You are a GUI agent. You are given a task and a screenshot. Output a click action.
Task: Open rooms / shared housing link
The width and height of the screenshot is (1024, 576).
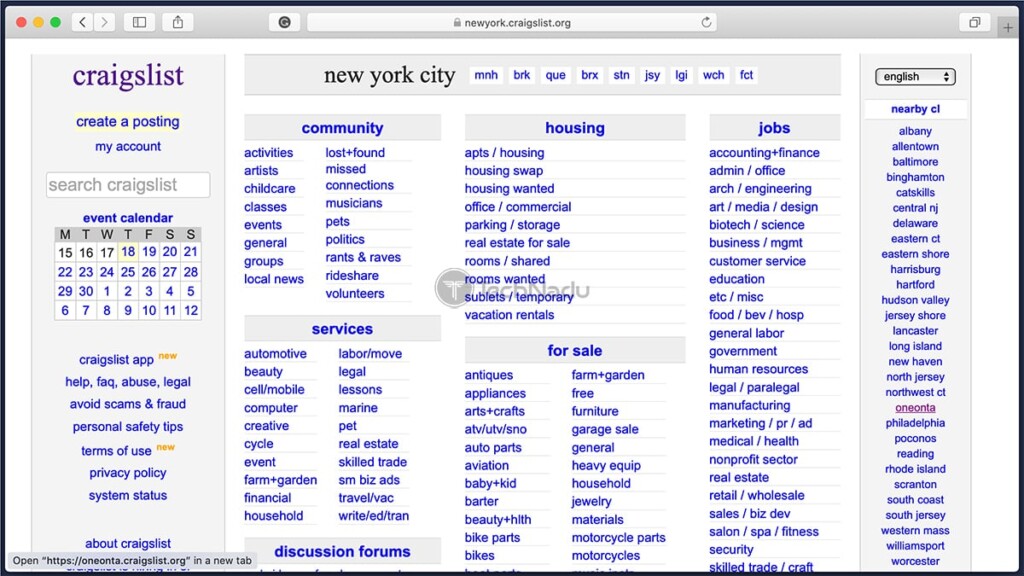pos(507,261)
